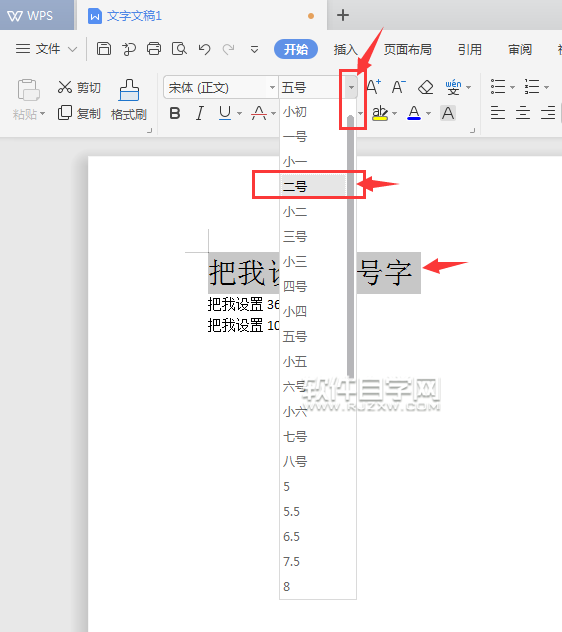Viewport: 562px width, 632px height.
Task: Toggle character shading A button
Action: point(448,113)
